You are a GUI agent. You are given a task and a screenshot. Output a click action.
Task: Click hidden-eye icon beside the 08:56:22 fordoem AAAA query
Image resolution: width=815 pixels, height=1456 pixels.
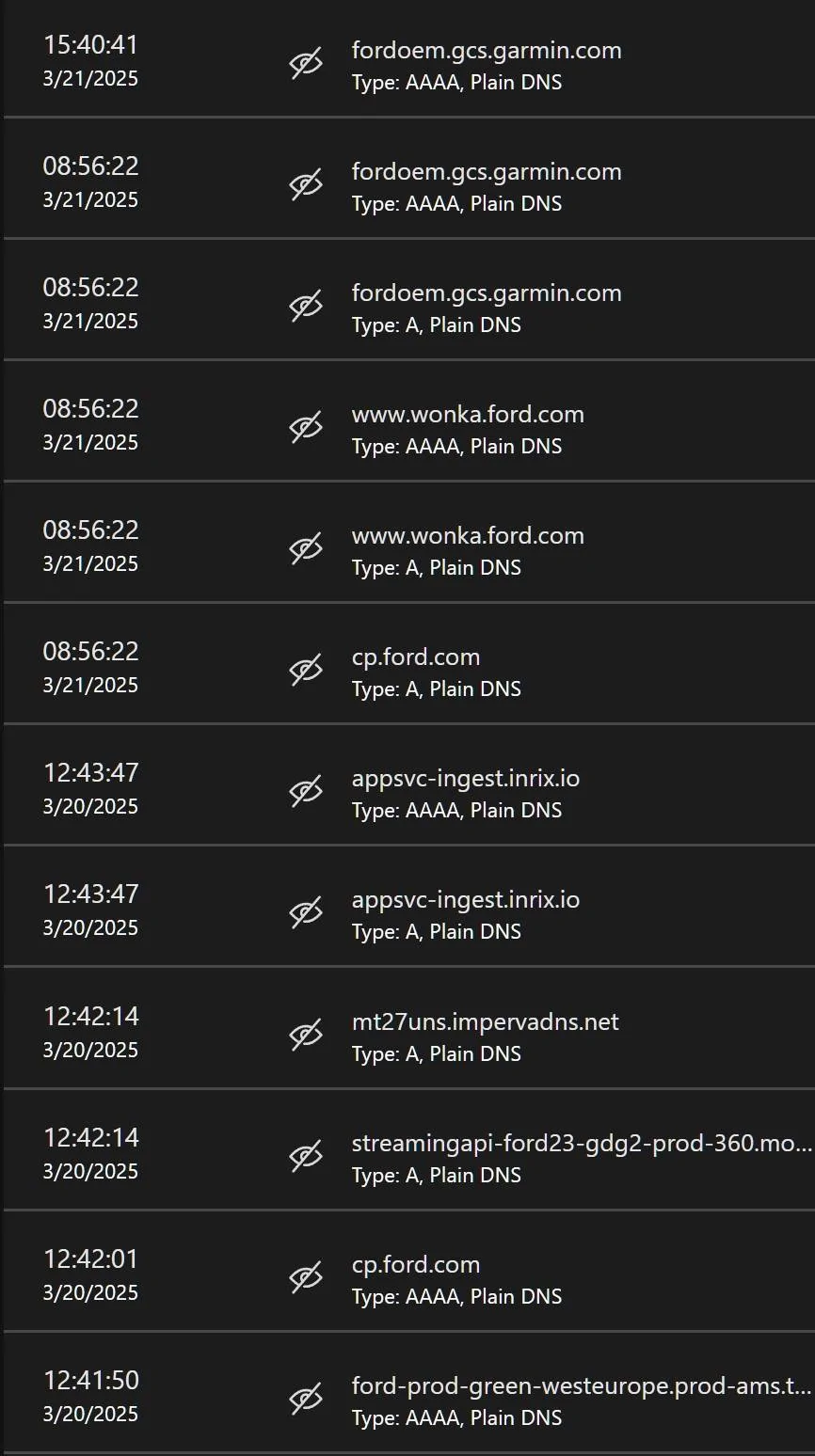click(306, 185)
